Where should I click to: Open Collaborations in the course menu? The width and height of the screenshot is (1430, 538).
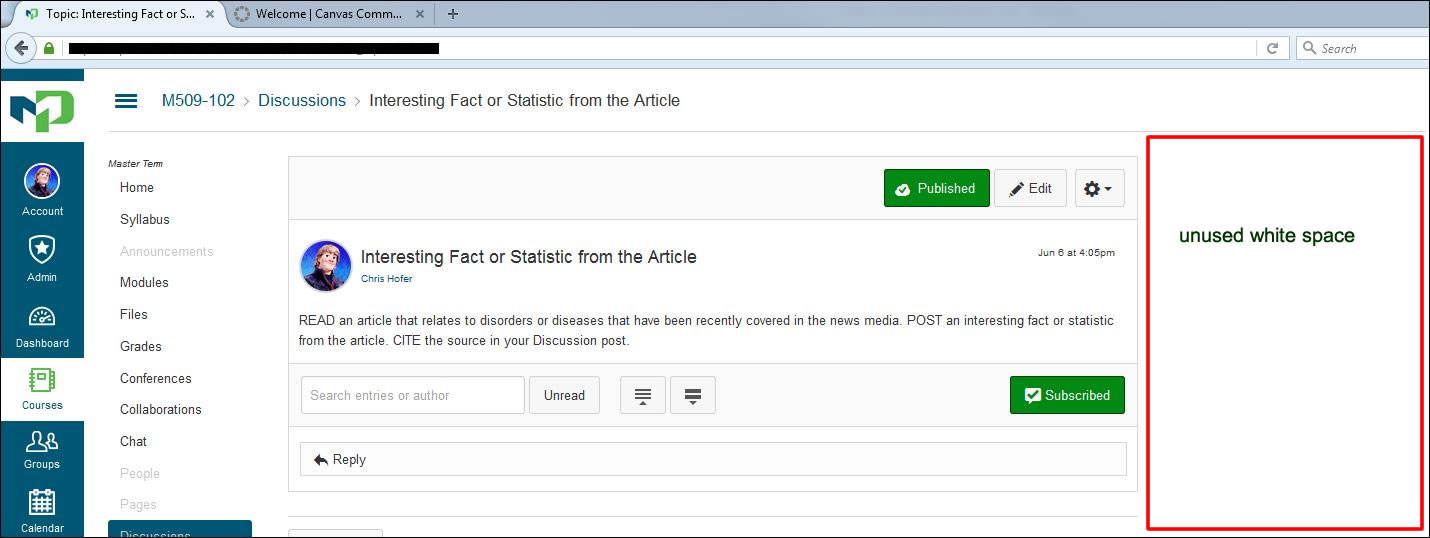(x=161, y=409)
